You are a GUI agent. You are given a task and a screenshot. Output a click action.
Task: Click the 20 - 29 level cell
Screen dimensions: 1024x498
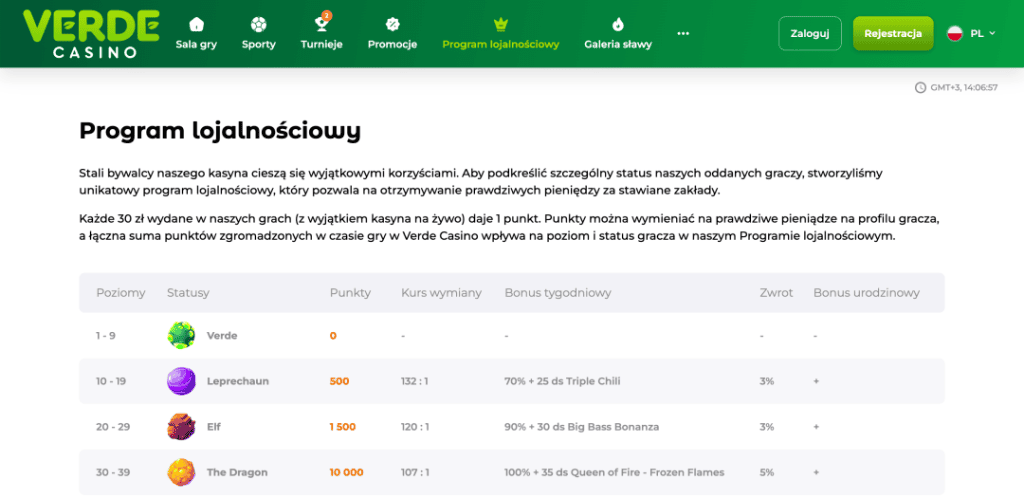click(x=112, y=427)
